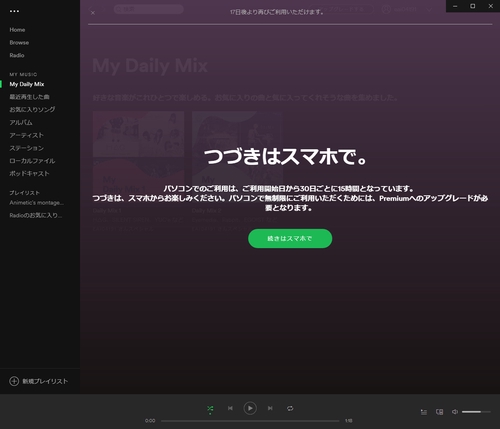Adjust the volume slider
The height and width of the screenshot is (429, 500).
tap(476, 412)
